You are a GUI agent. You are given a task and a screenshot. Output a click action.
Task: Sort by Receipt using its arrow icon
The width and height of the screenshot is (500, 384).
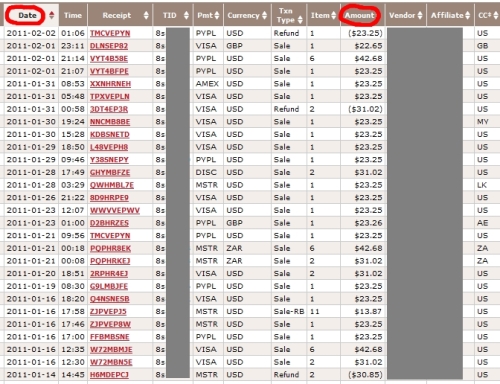point(146,15)
